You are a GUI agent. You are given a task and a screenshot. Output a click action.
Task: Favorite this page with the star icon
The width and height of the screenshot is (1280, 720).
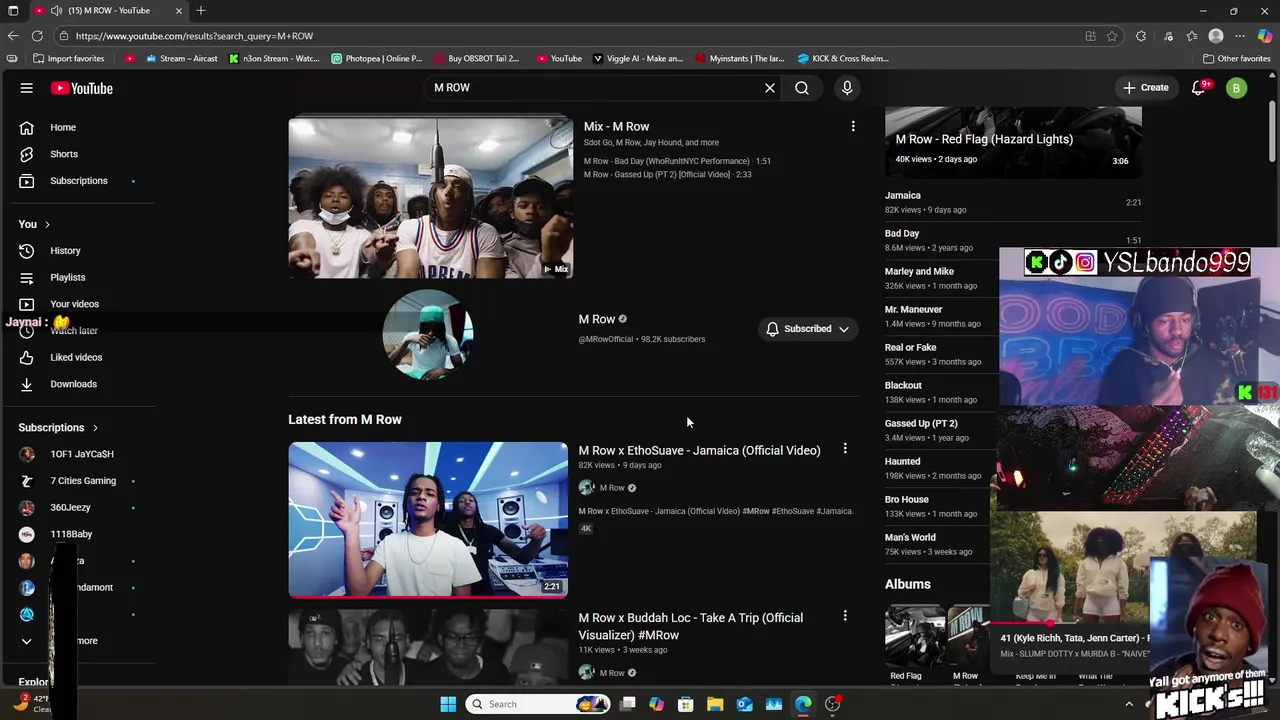[x=1112, y=36]
